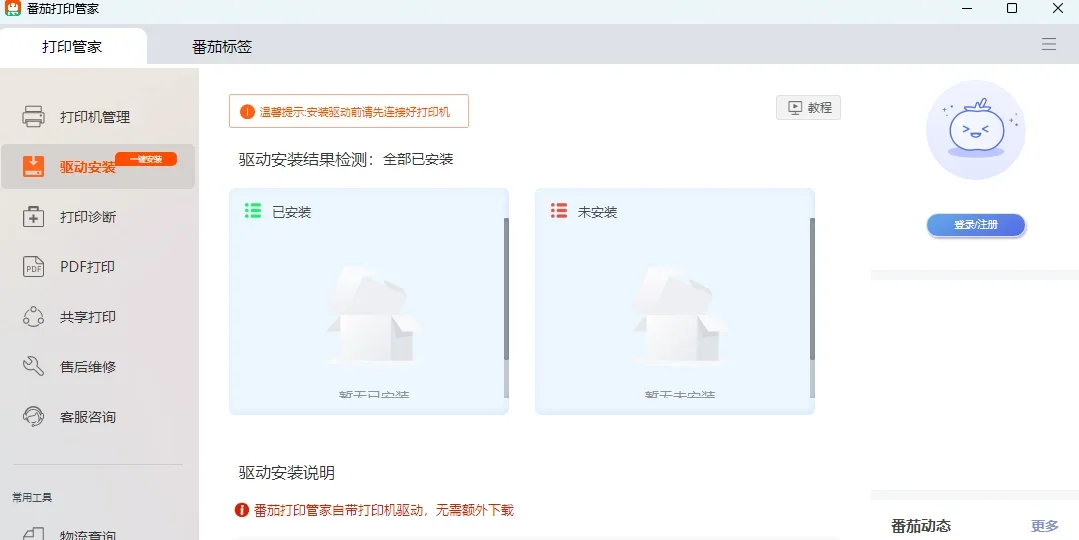This screenshot has height=540, width=1079.
Task: Open 售后维修 in the sidebar
Action: coord(98,367)
